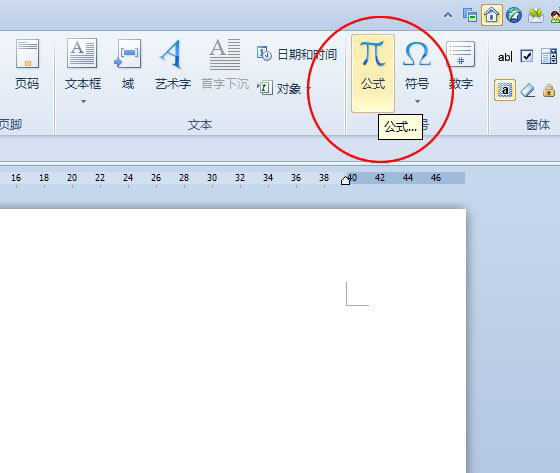Click the 数字 number icon
The height and width of the screenshot is (473, 560).
tap(461, 54)
